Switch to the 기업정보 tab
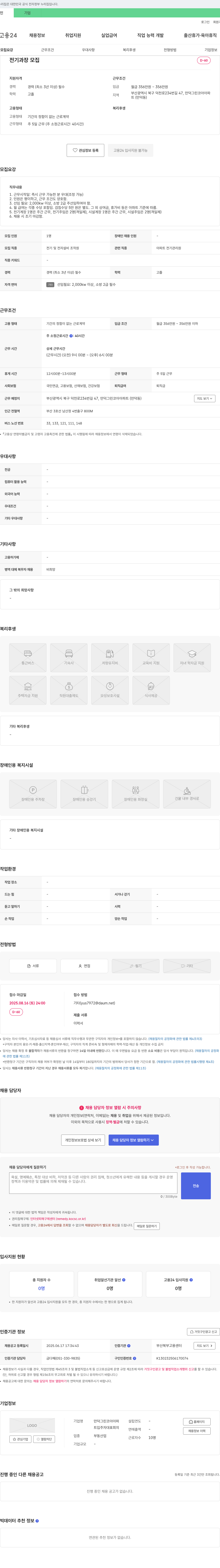This screenshot has width=220, height=1568. (x=210, y=50)
